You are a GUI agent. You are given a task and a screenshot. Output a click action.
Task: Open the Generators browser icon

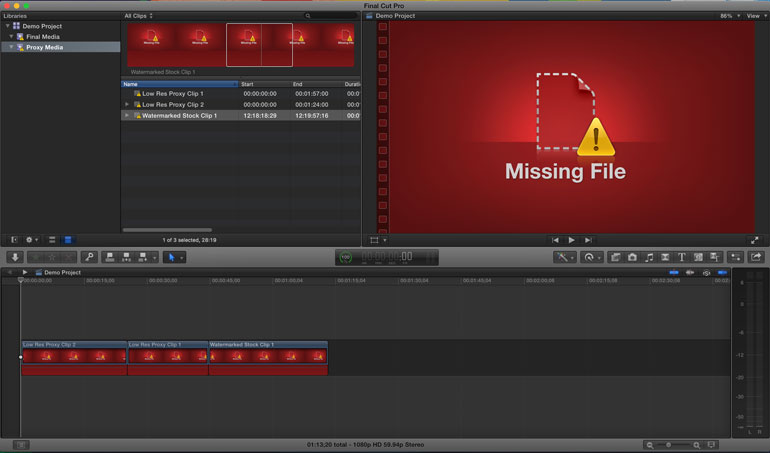coord(698,257)
